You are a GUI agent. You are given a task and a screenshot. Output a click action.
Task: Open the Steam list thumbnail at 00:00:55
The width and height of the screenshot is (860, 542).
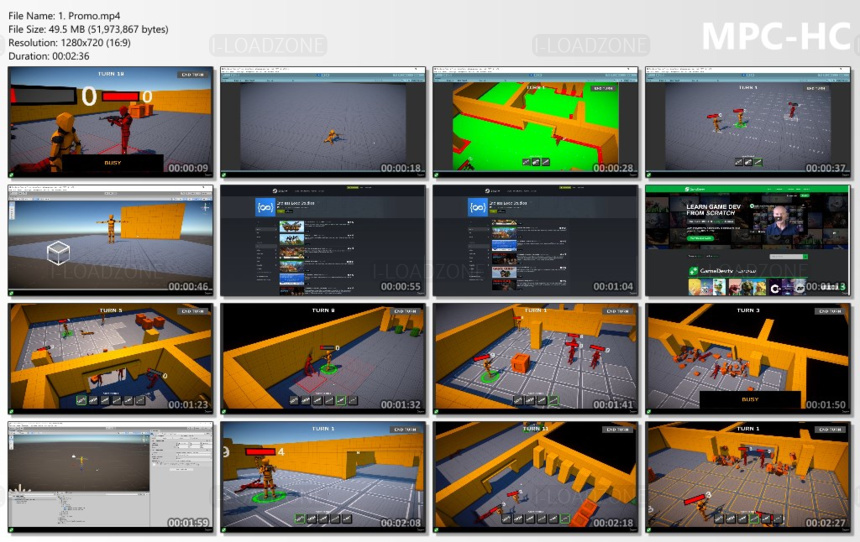[323, 240]
